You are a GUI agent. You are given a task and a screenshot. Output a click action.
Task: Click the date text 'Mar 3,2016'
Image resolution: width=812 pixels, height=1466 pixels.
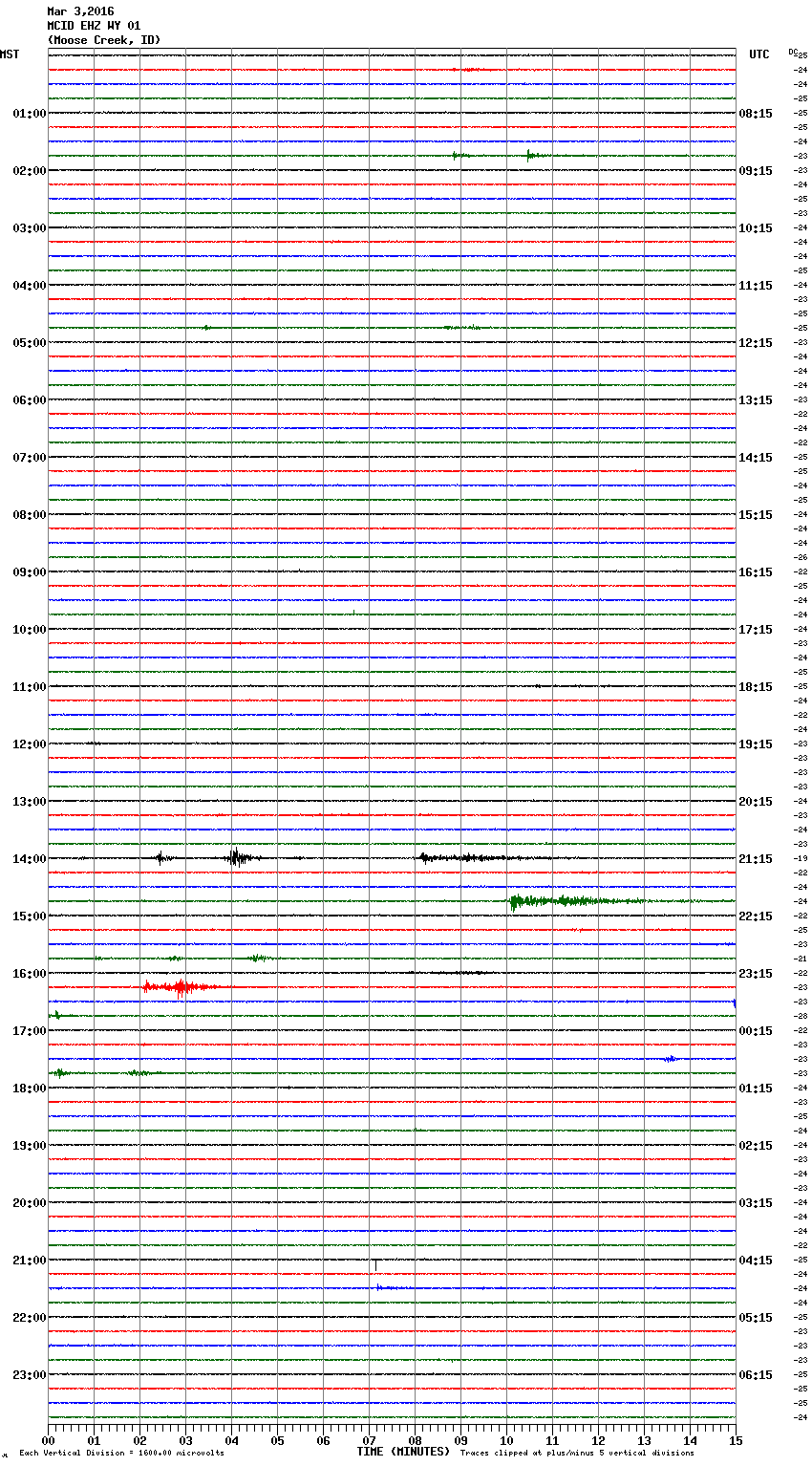80,11
